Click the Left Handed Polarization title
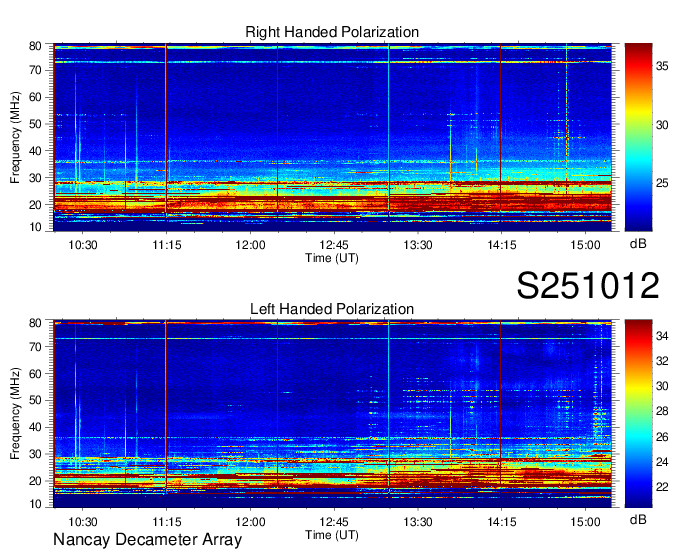The width and height of the screenshot is (680, 552). [332, 309]
